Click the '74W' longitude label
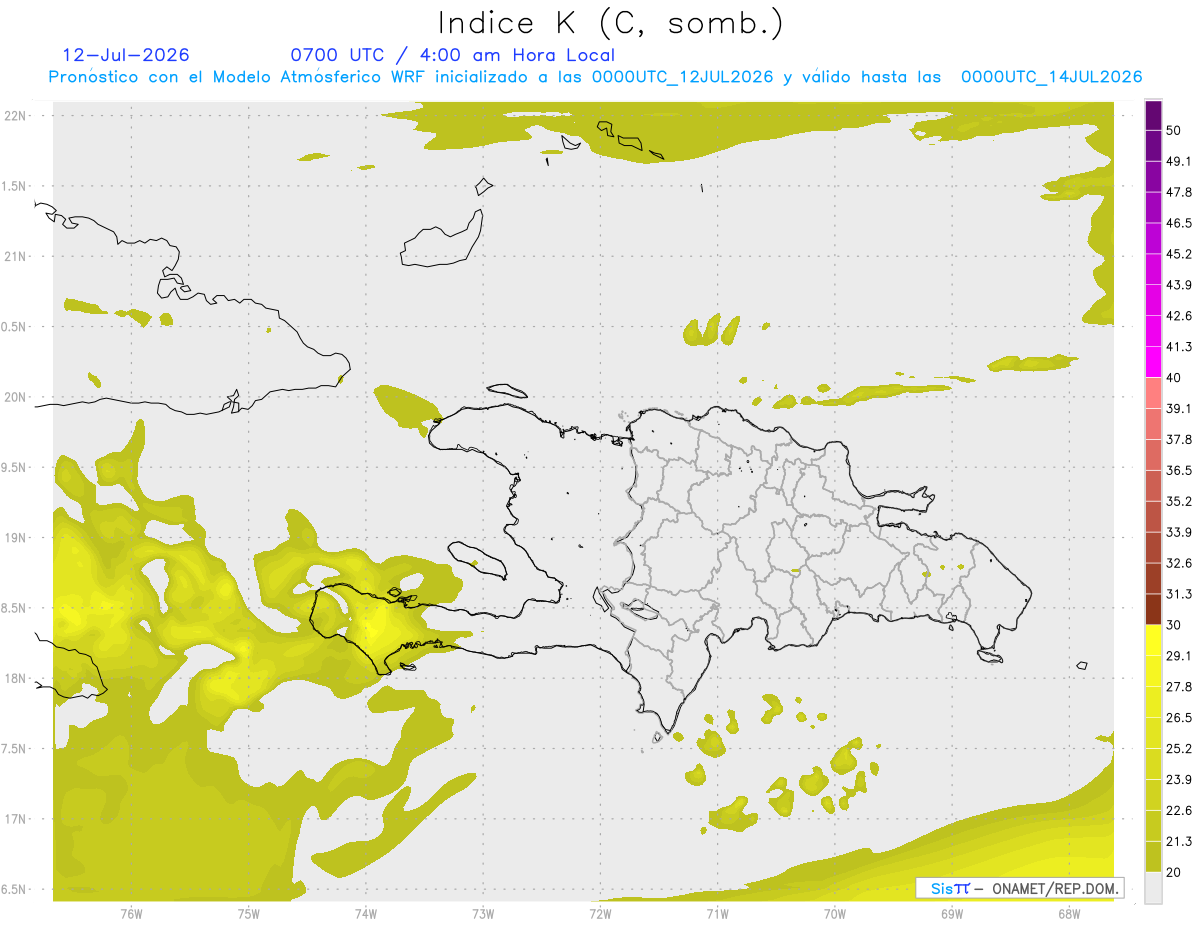The height and width of the screenshot is (927, 1200). point(366,913)
